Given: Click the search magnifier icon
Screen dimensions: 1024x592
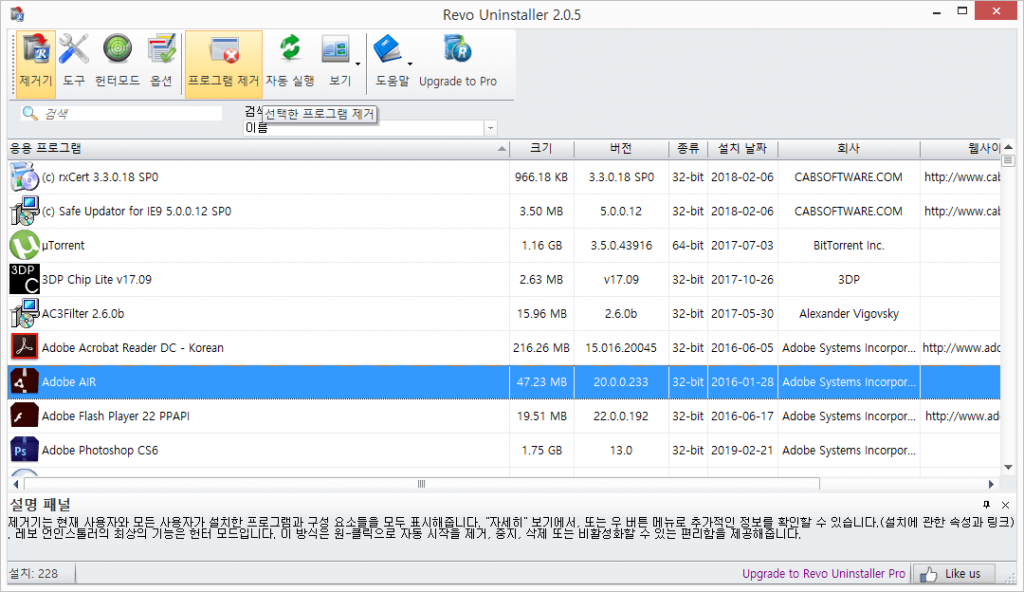Looking at the screenshot, I should (x=29, y=114).
